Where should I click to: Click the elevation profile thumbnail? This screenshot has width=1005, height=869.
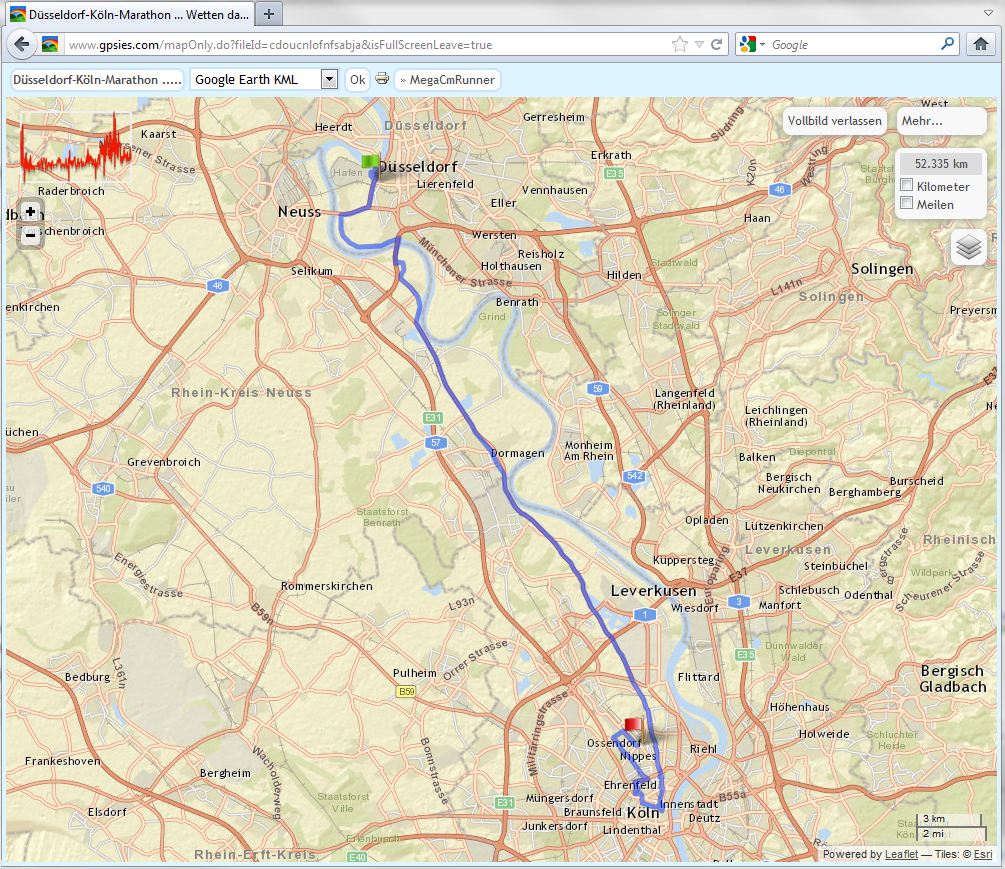click(x=76, y=148)
